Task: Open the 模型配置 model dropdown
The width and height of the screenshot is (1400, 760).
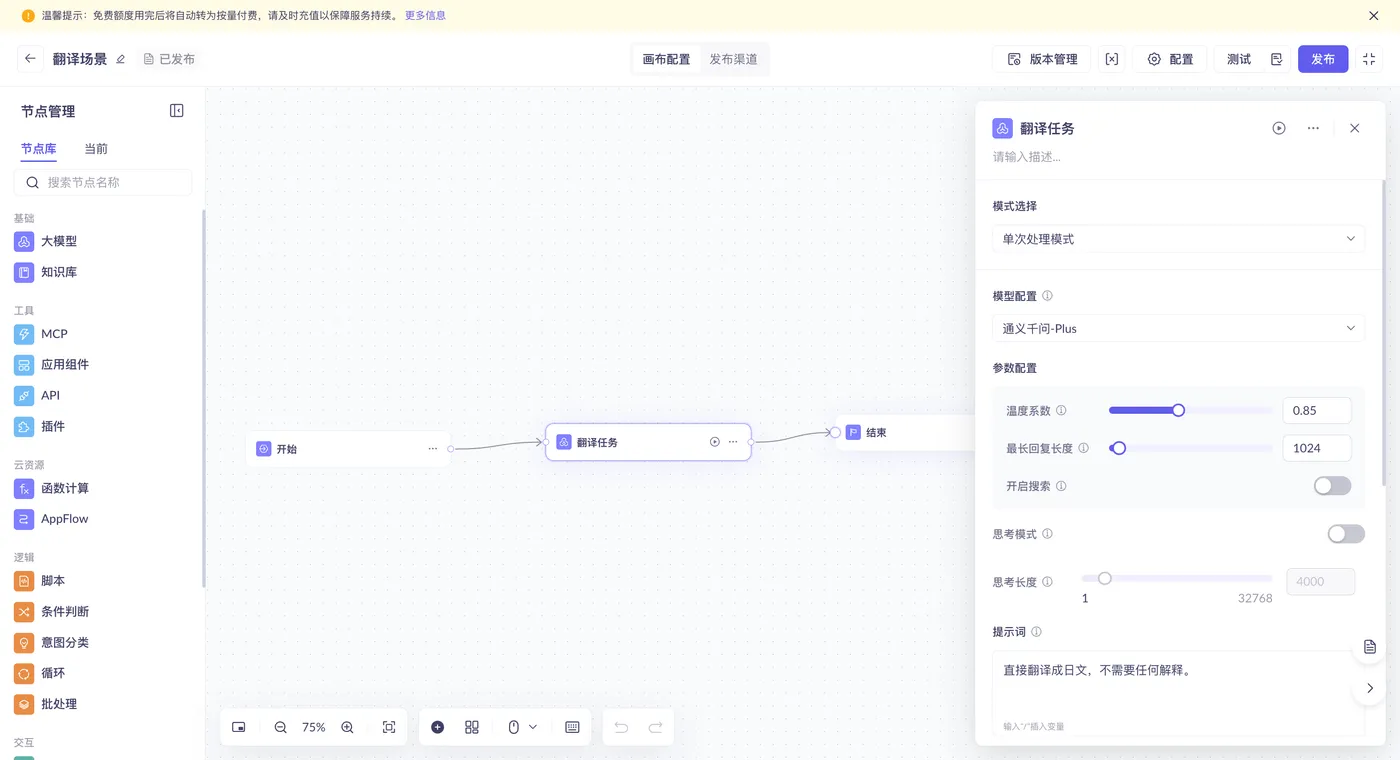Action: point(1178,328)
